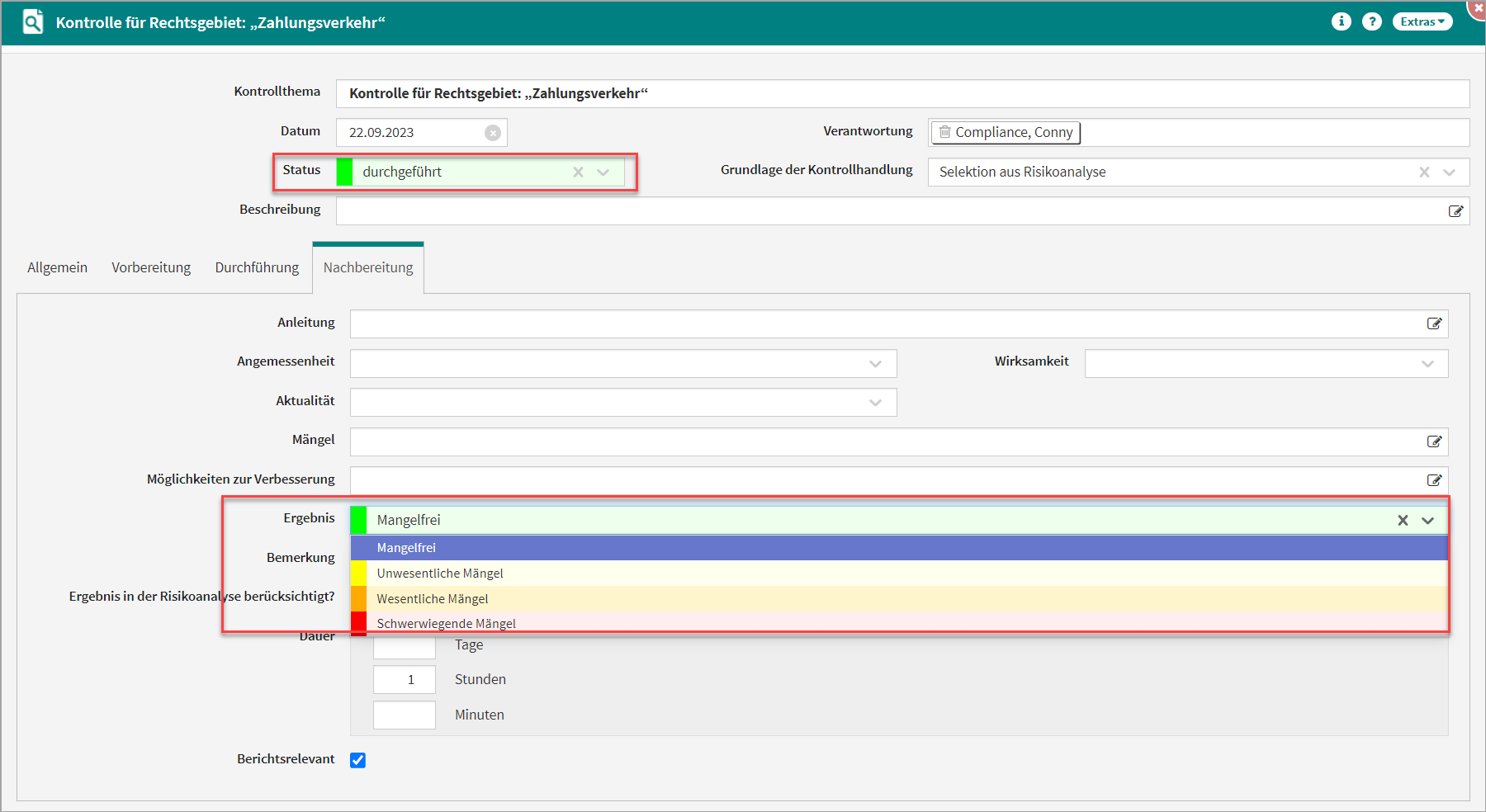Switch to the Vorbereitung tab
This screenshot has width=1486, height=812.
tap(151, 267)
